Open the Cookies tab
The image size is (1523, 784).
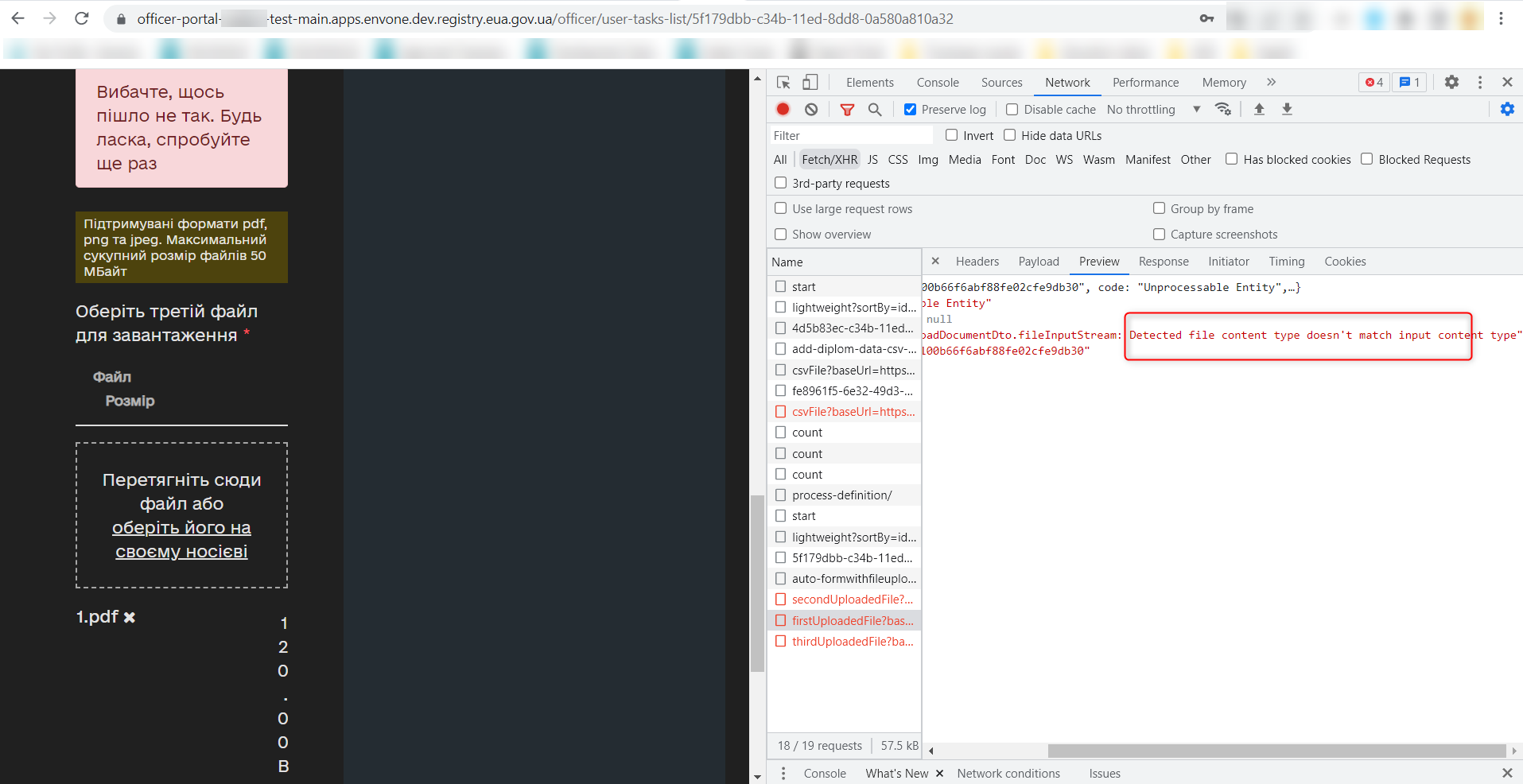coord(1345,261)
